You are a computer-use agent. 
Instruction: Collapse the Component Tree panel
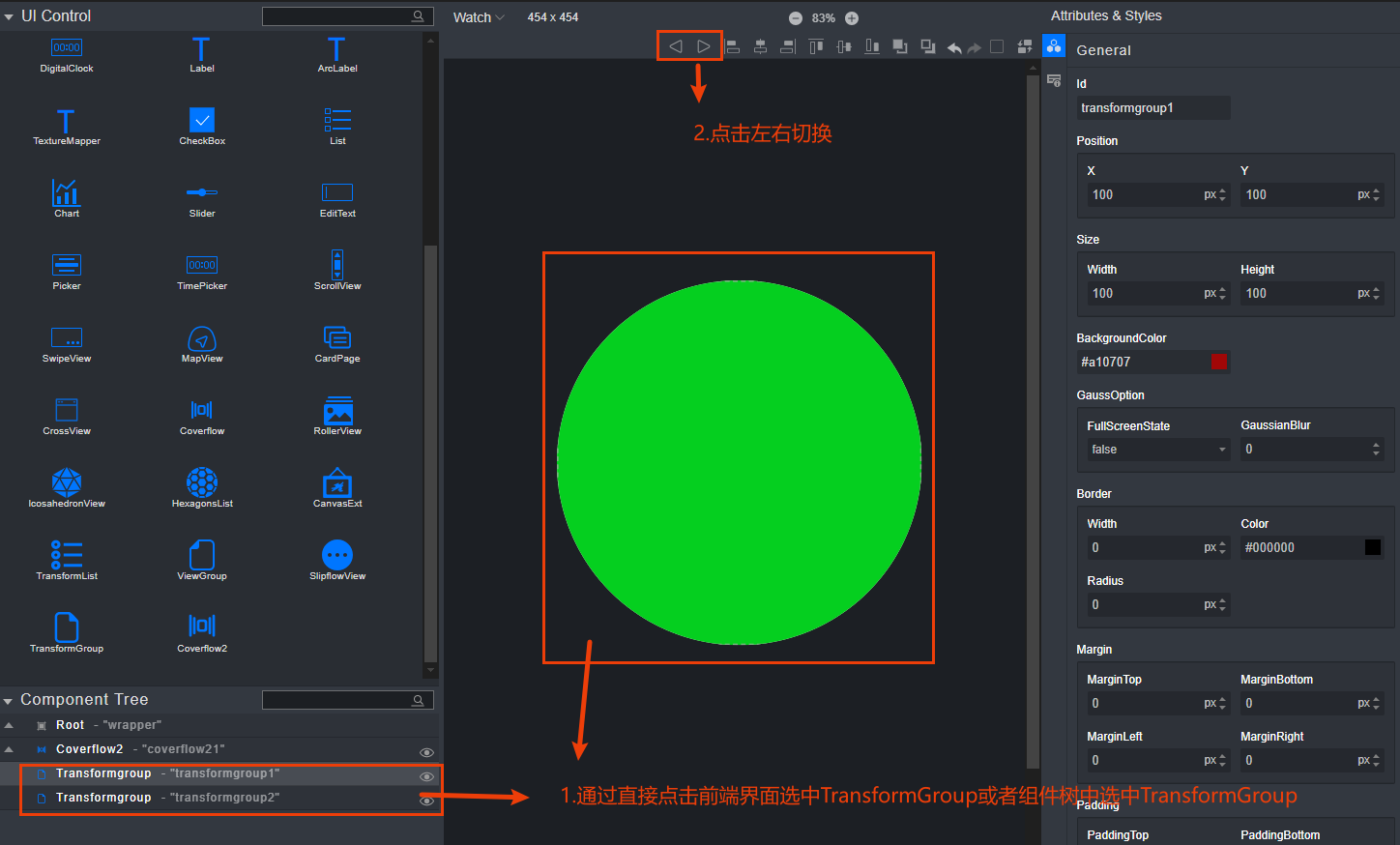click(9, 701)
